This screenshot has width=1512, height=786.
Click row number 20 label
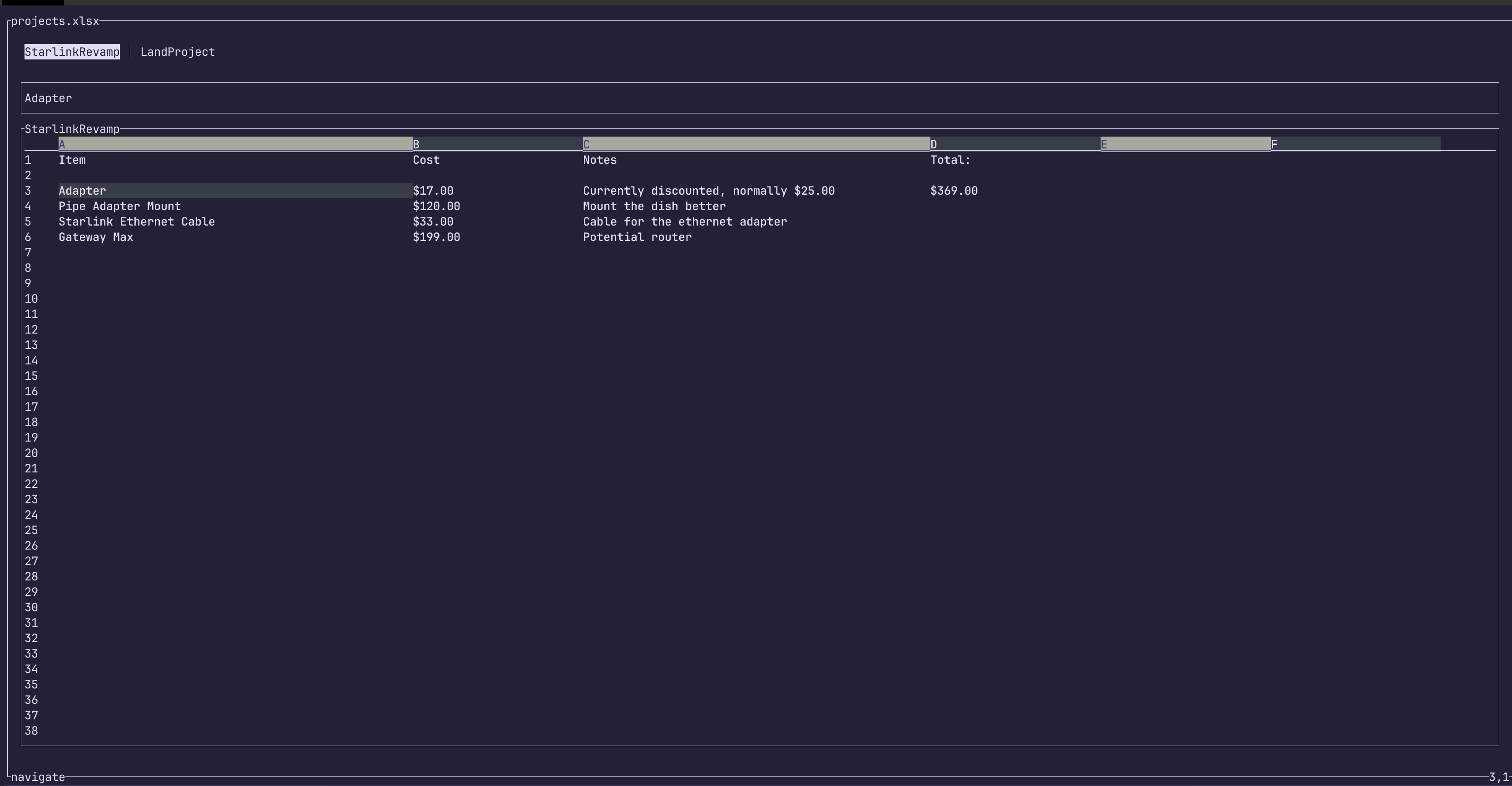click(x=31, y=453)
